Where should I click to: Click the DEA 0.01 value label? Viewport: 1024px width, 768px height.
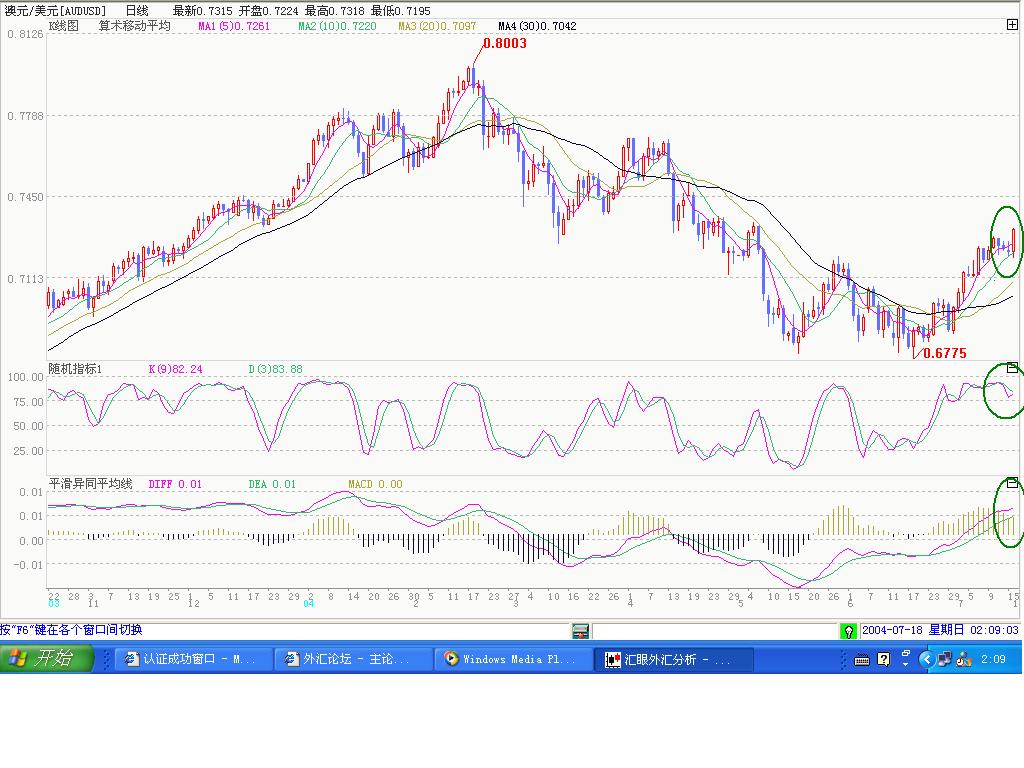pos(272,484)
